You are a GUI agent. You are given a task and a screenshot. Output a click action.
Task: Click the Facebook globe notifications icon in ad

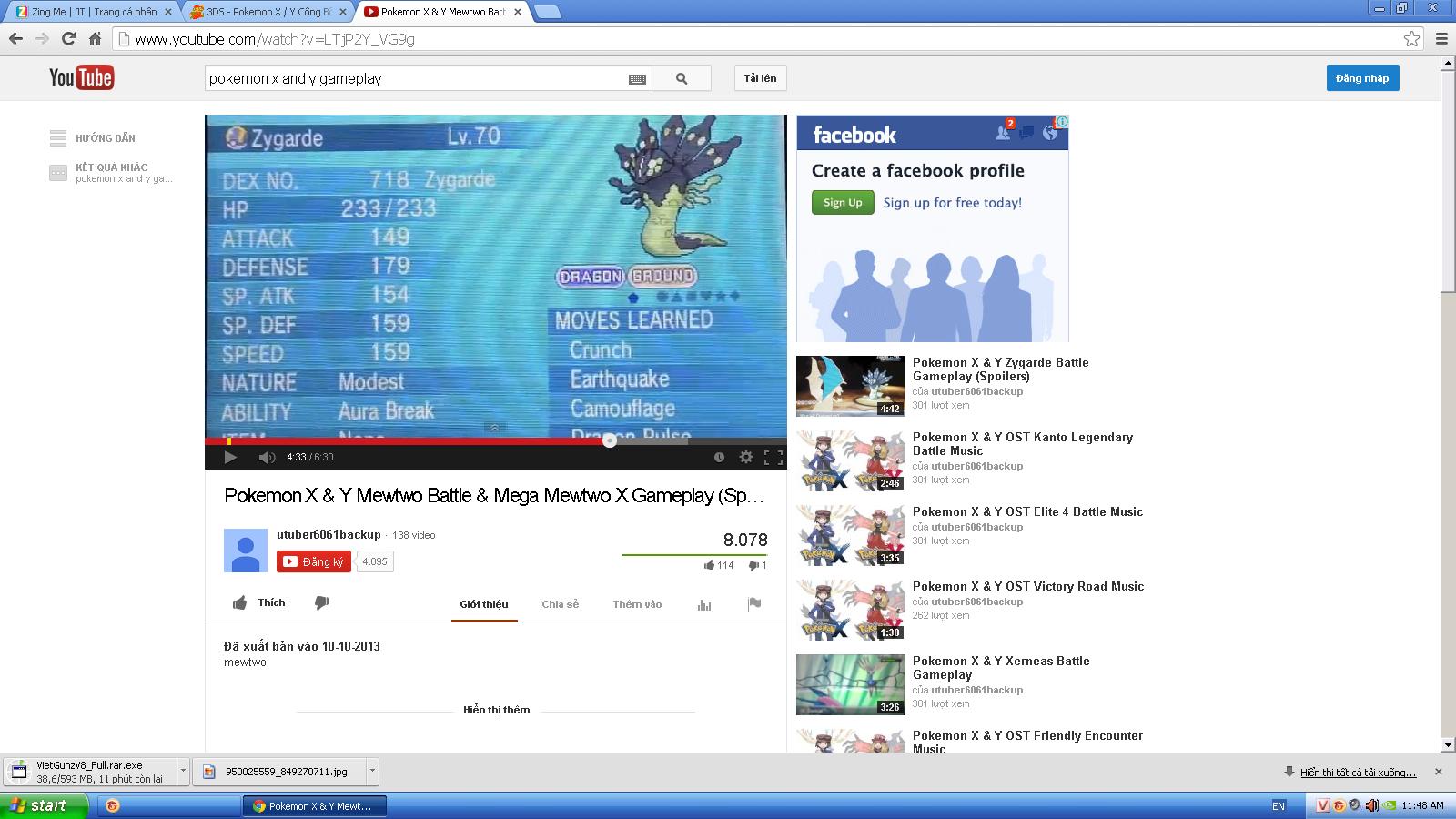(1050, 133)
